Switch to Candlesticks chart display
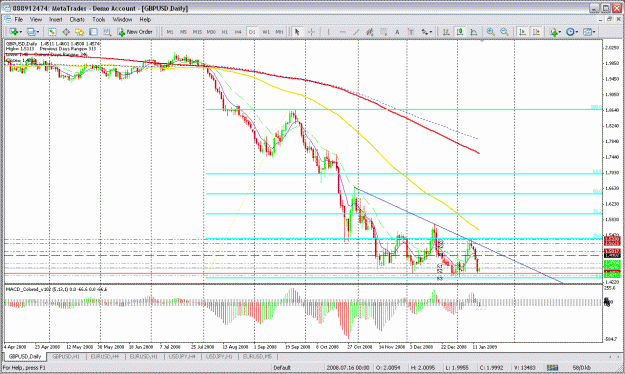 click(460, 32)
